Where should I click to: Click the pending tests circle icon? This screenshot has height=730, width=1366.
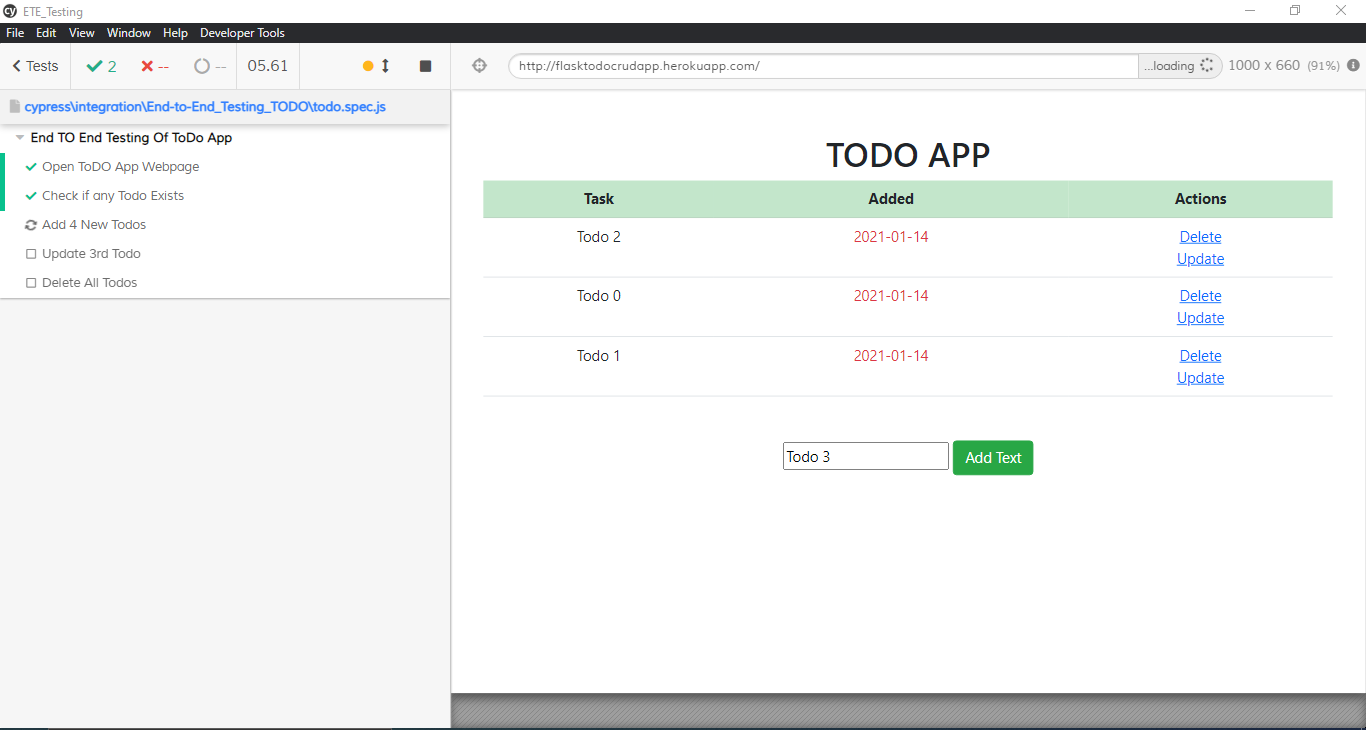click(201, 65)
